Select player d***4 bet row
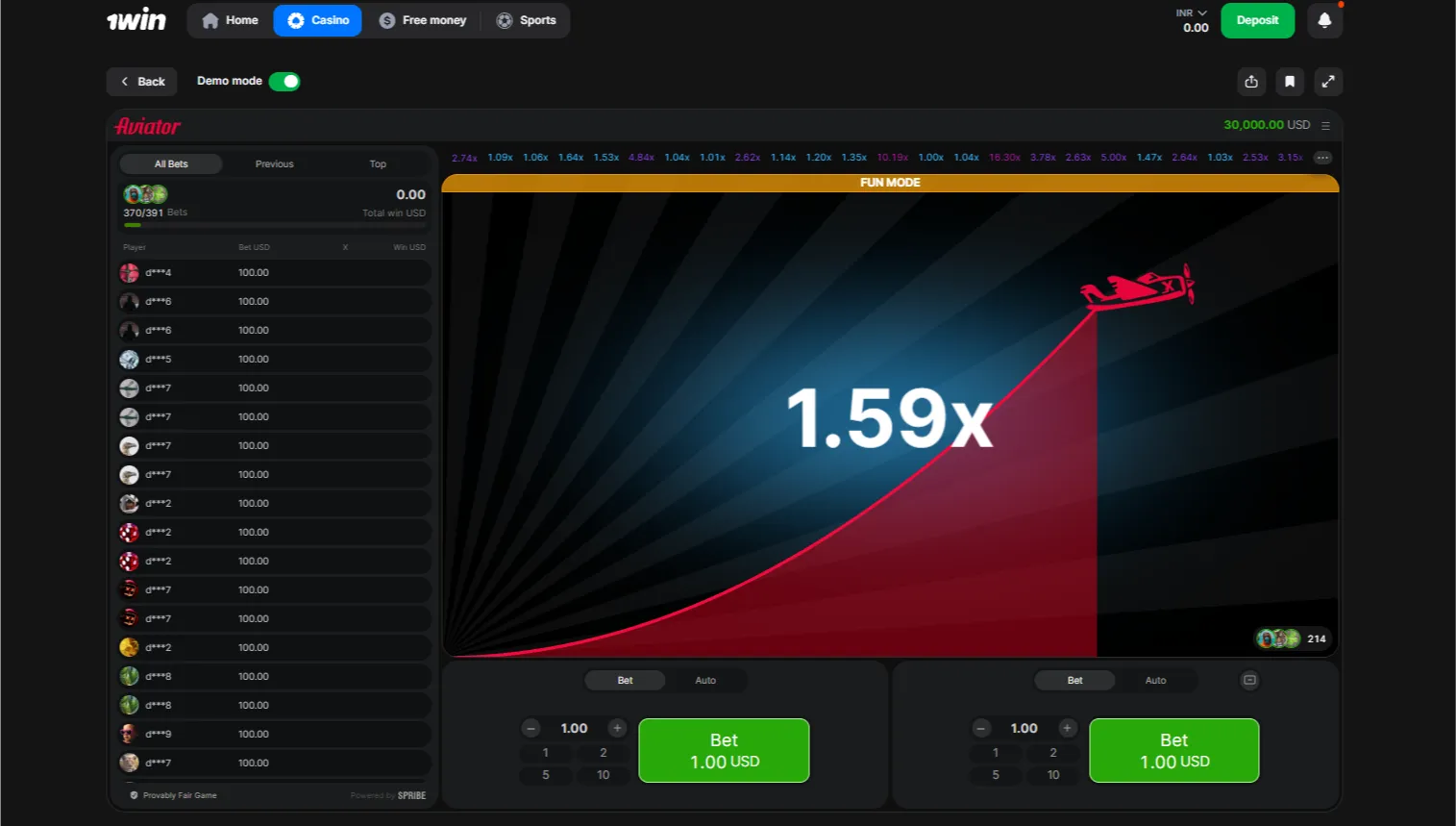 coord(274,273)
